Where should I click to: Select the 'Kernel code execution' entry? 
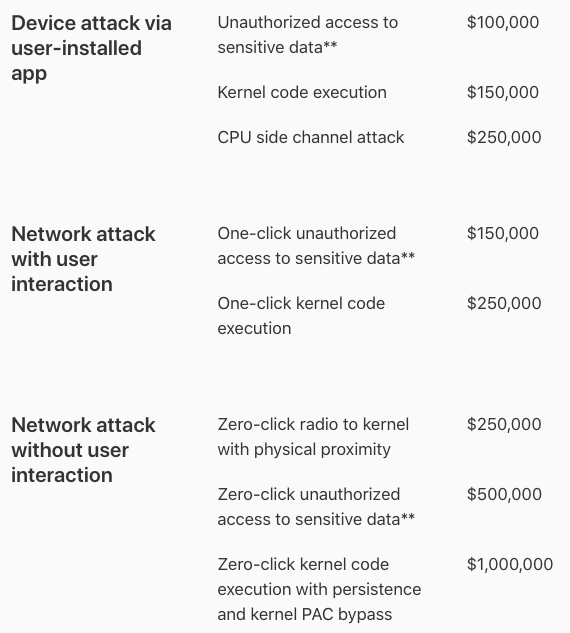pos(302,92)
